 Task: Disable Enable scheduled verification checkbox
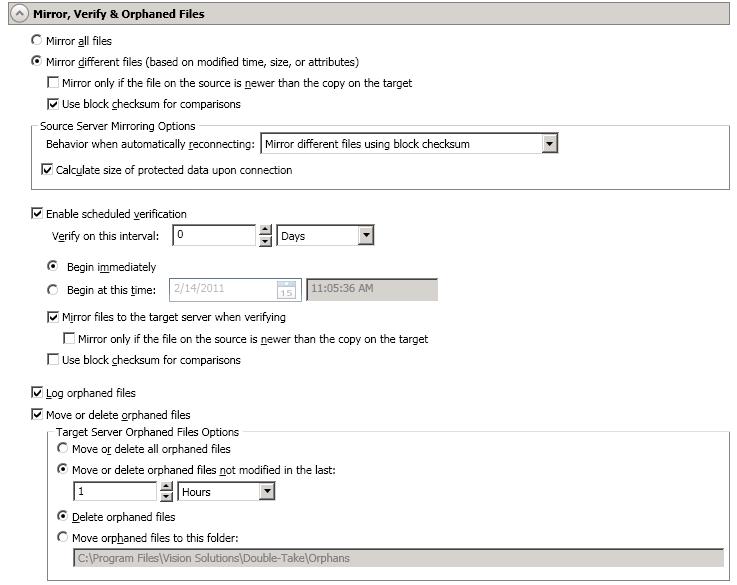(x=38, y=214)
